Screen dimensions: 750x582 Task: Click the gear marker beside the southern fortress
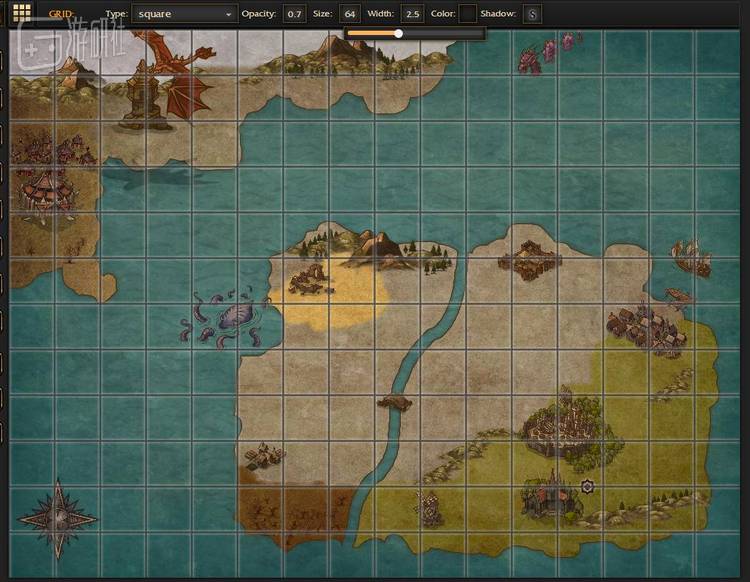pos(588,486)
